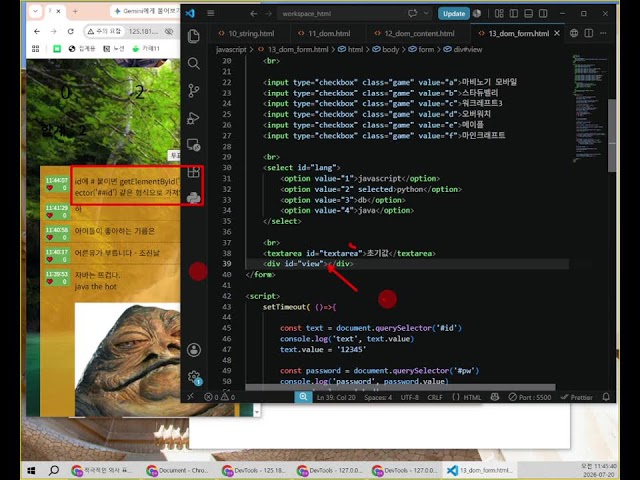Open the notifications bell in status bar
This screenshot has width=640, height=480.
(x=606, y=397)
